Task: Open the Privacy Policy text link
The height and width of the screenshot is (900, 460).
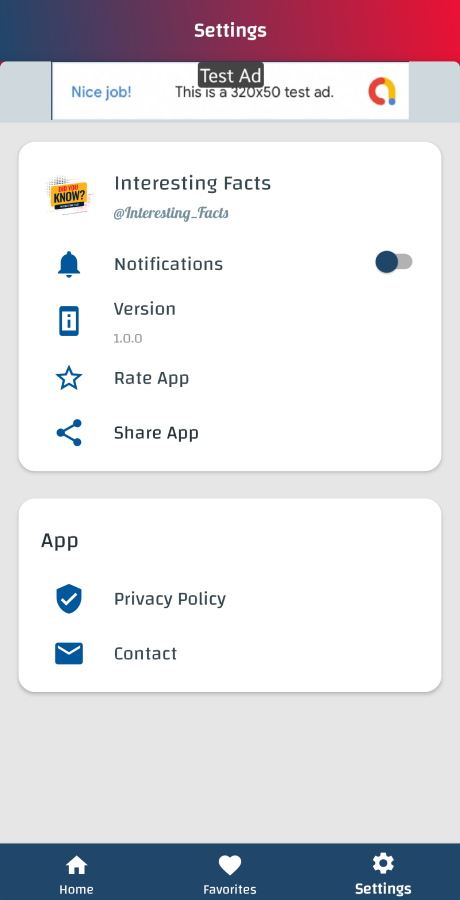Action: 170,599
